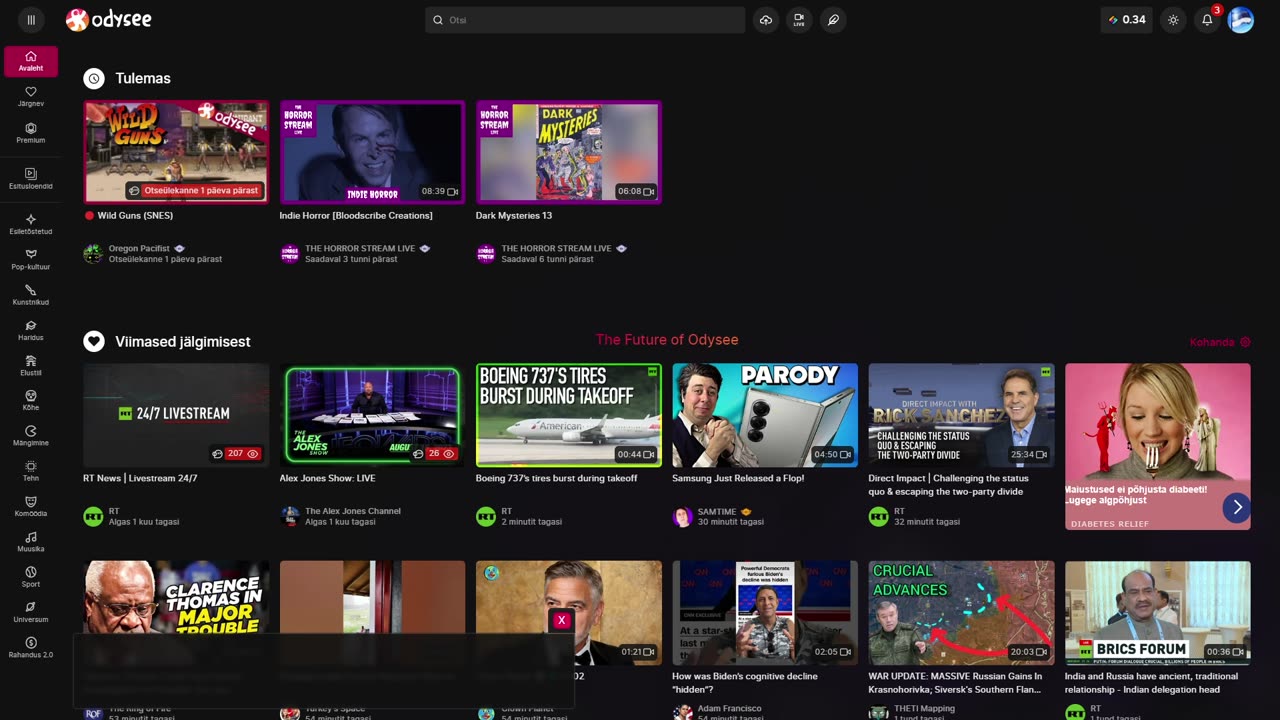The image size is (1280, 720).
Task: Open Kõhe category icon
Action: tap(31, 395)
